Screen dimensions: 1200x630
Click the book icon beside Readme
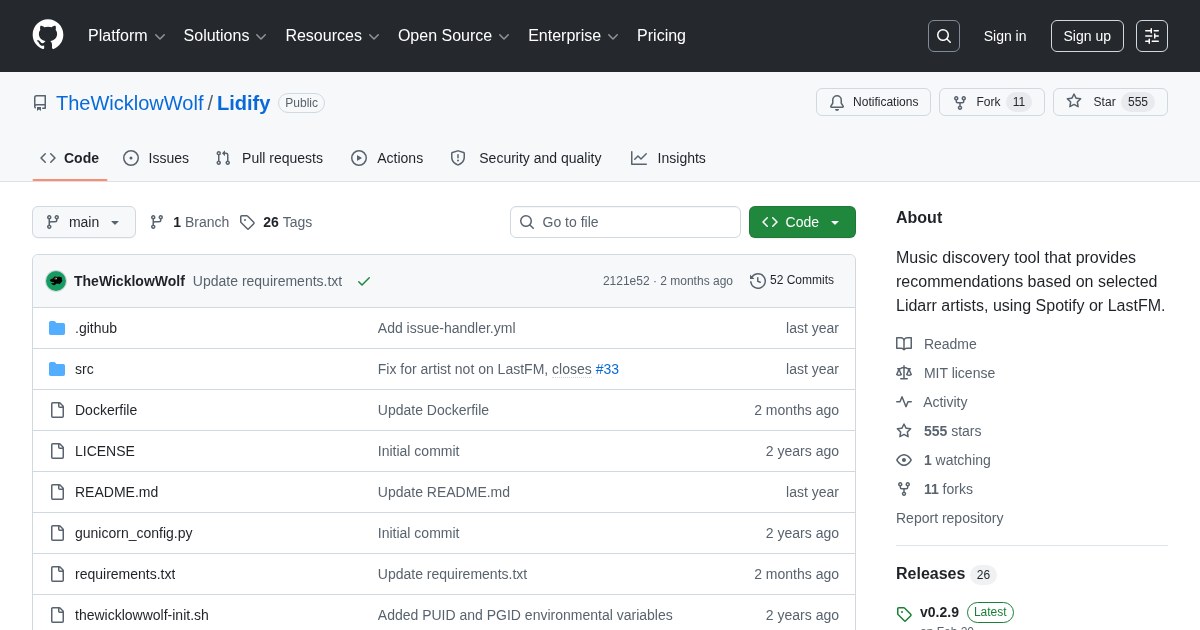[904, 344]
